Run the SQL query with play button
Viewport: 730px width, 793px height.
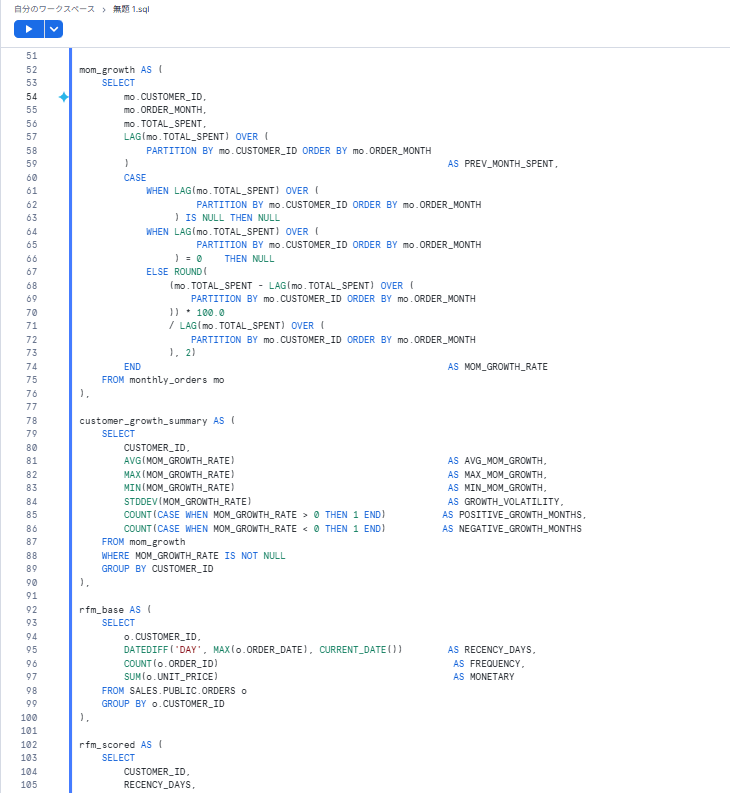pyautogui.click(x=29, y=29)
